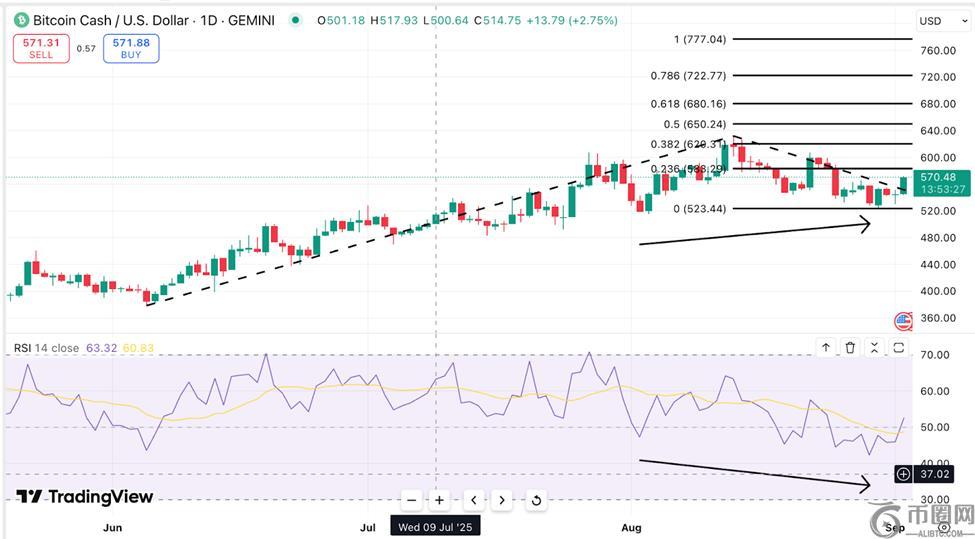Delete the RSI pane with trash icon

850,348
